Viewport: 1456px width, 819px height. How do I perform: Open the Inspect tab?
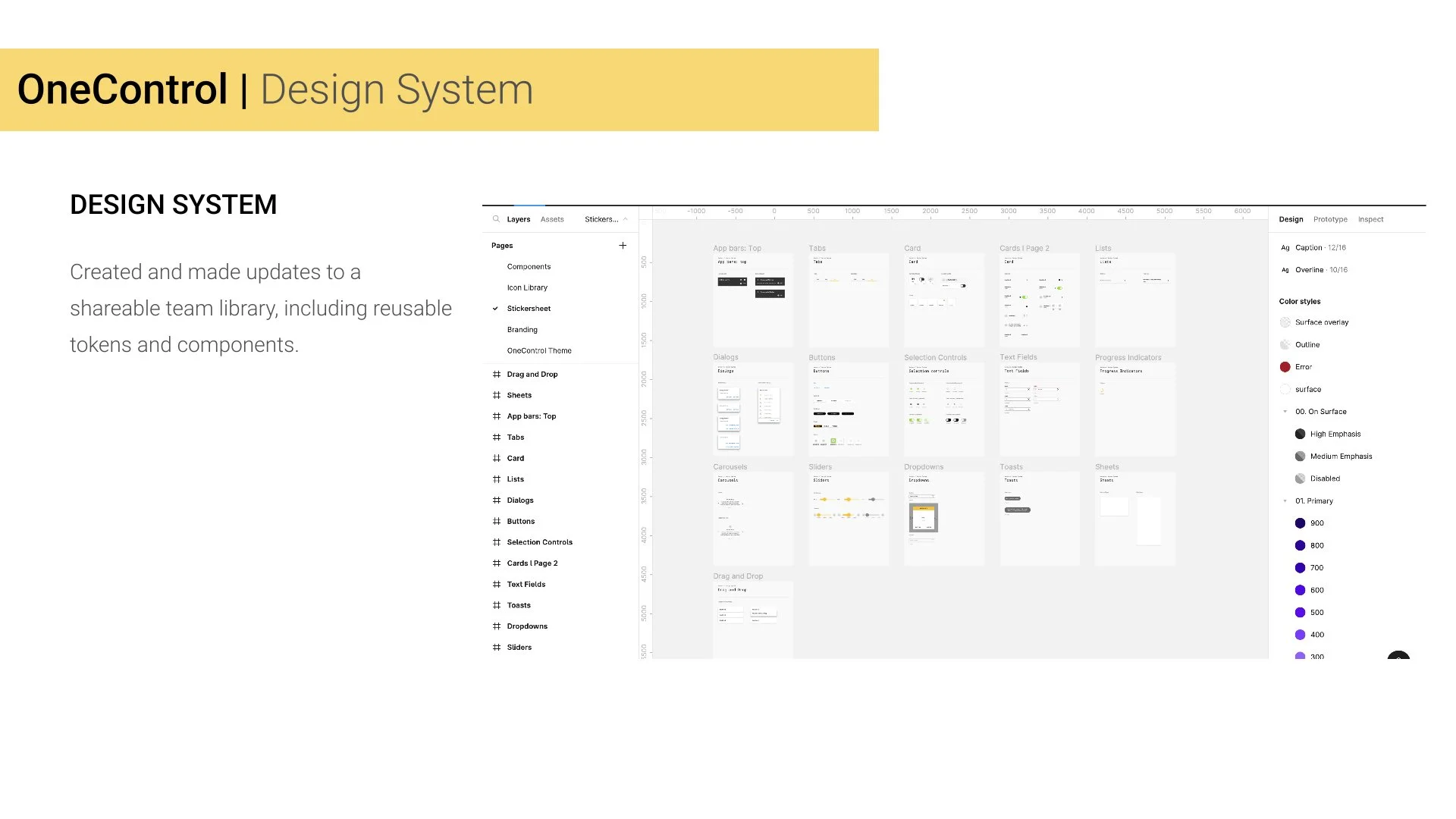1370,219
